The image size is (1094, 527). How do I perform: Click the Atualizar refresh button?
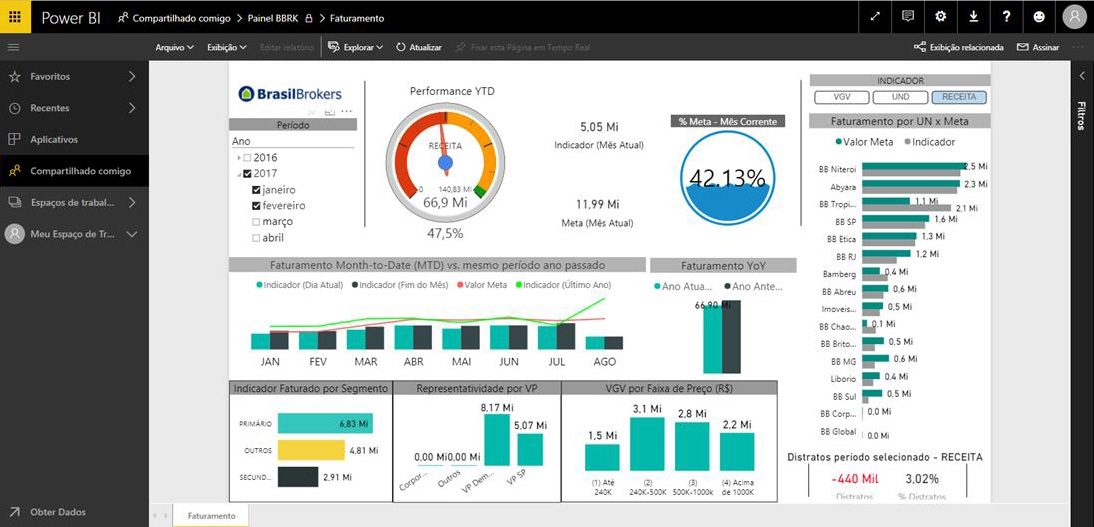coord(419,47)
